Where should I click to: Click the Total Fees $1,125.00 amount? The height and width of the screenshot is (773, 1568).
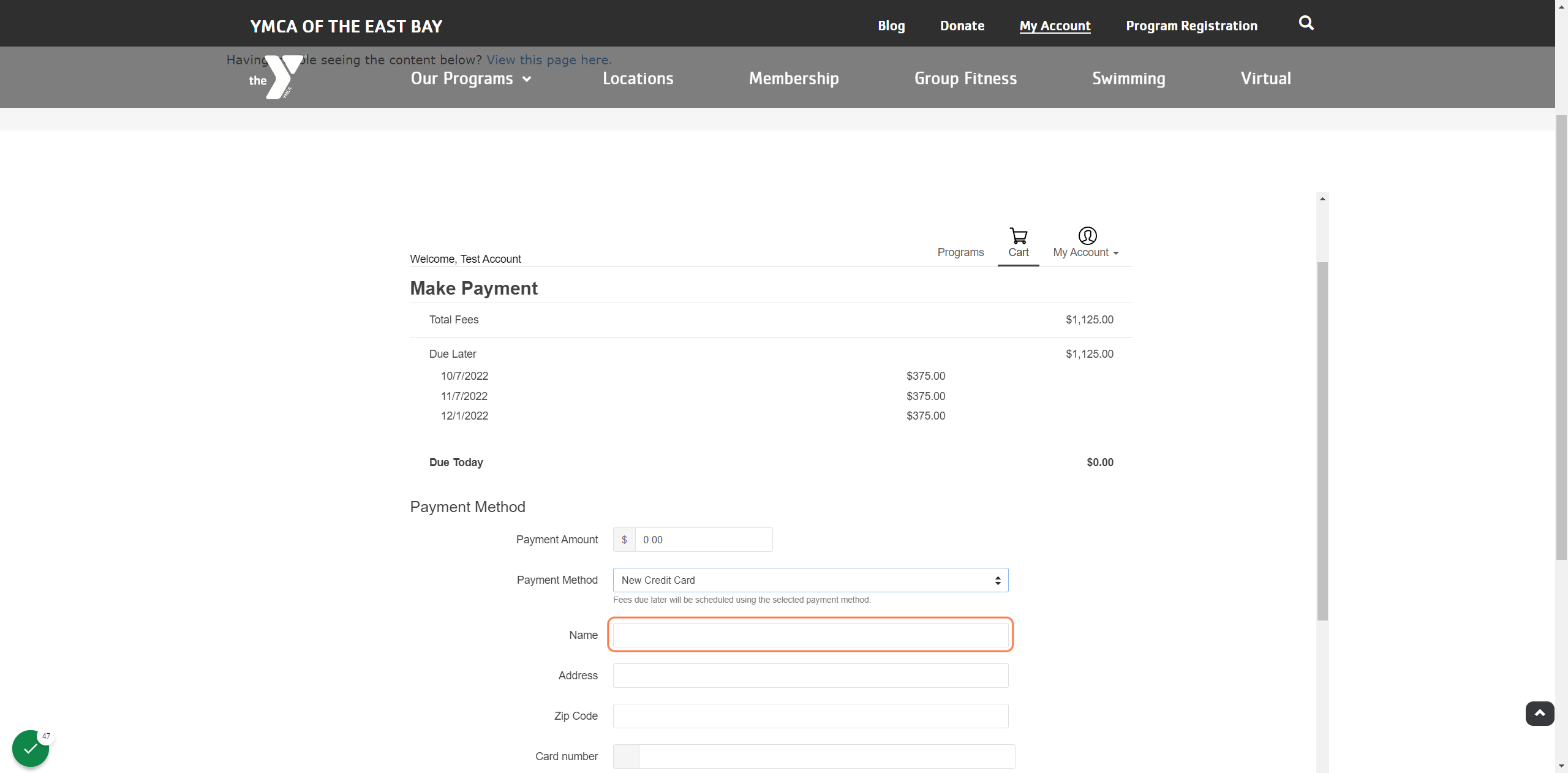click(x=1090, y=320)
